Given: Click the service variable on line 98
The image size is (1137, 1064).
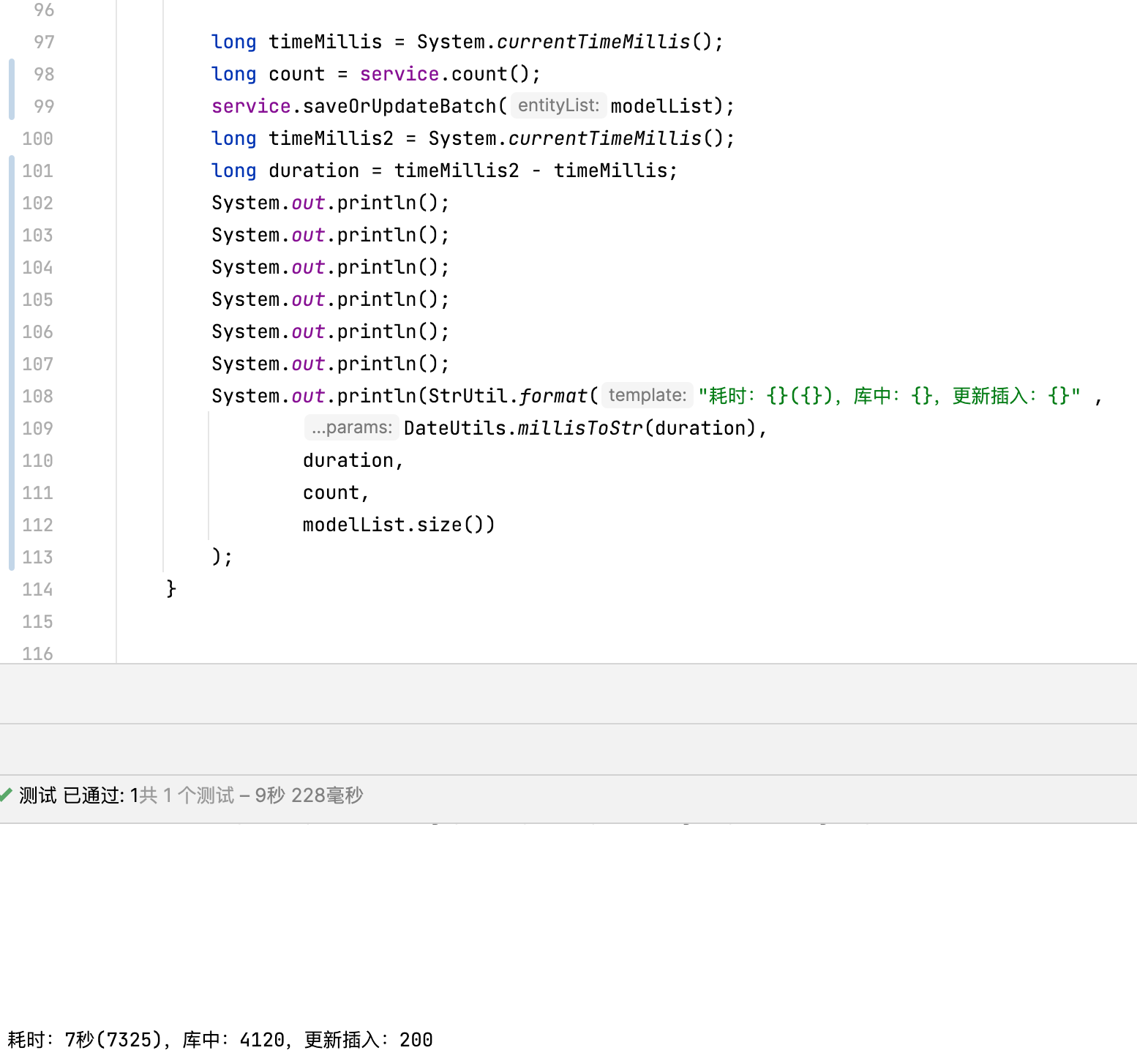Looking at the screenshot, I should coord(399,73).
